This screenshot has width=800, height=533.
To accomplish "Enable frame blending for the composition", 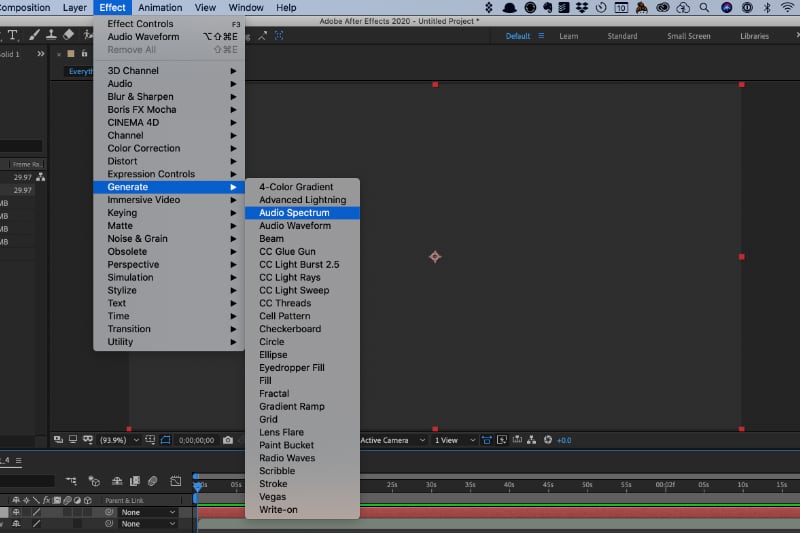I will (135, 481).
